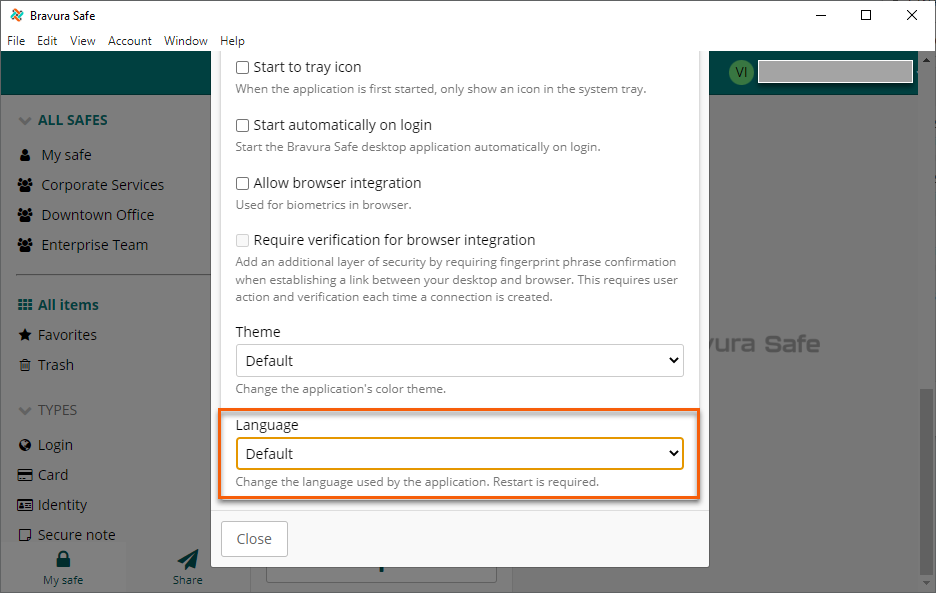Click the Close button in settings dialog
This screenshot has height=593, width=936.
click(x=254, y=539)
